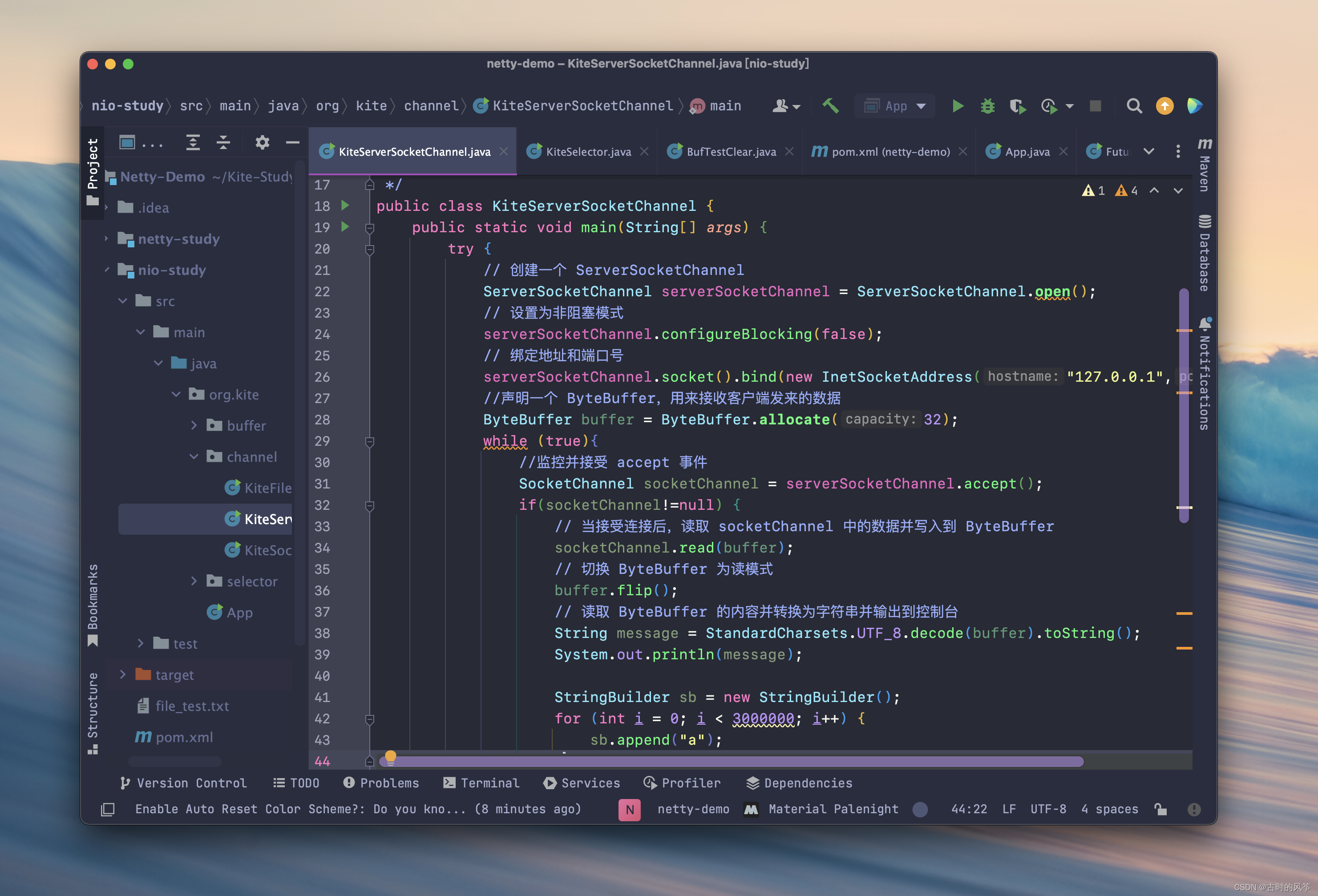Open Search Everywhere magnifier icon
Screen dimensions: 1318x896
(1134, 106)
